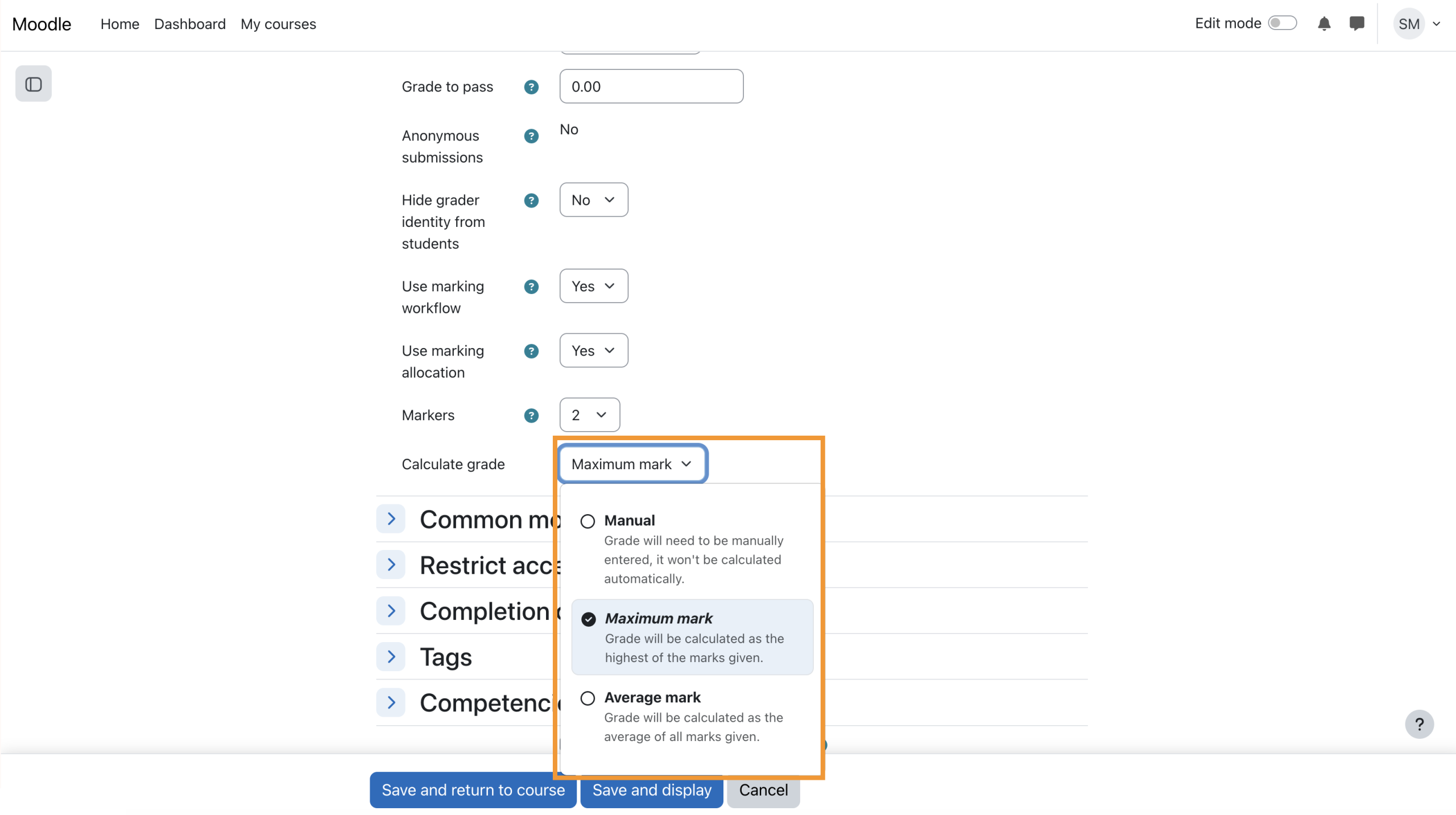1456x815 pixels.
Task: Select the Manual grade calculation option
Action: pyautogui.click(x=588, y=521)
